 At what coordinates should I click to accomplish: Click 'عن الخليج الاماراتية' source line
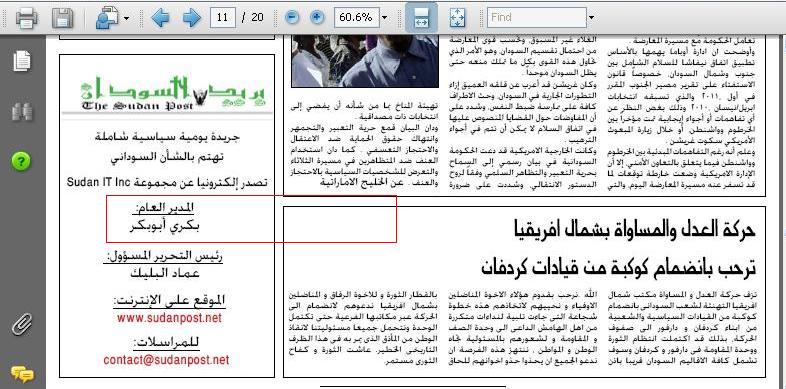coord(361,183)
